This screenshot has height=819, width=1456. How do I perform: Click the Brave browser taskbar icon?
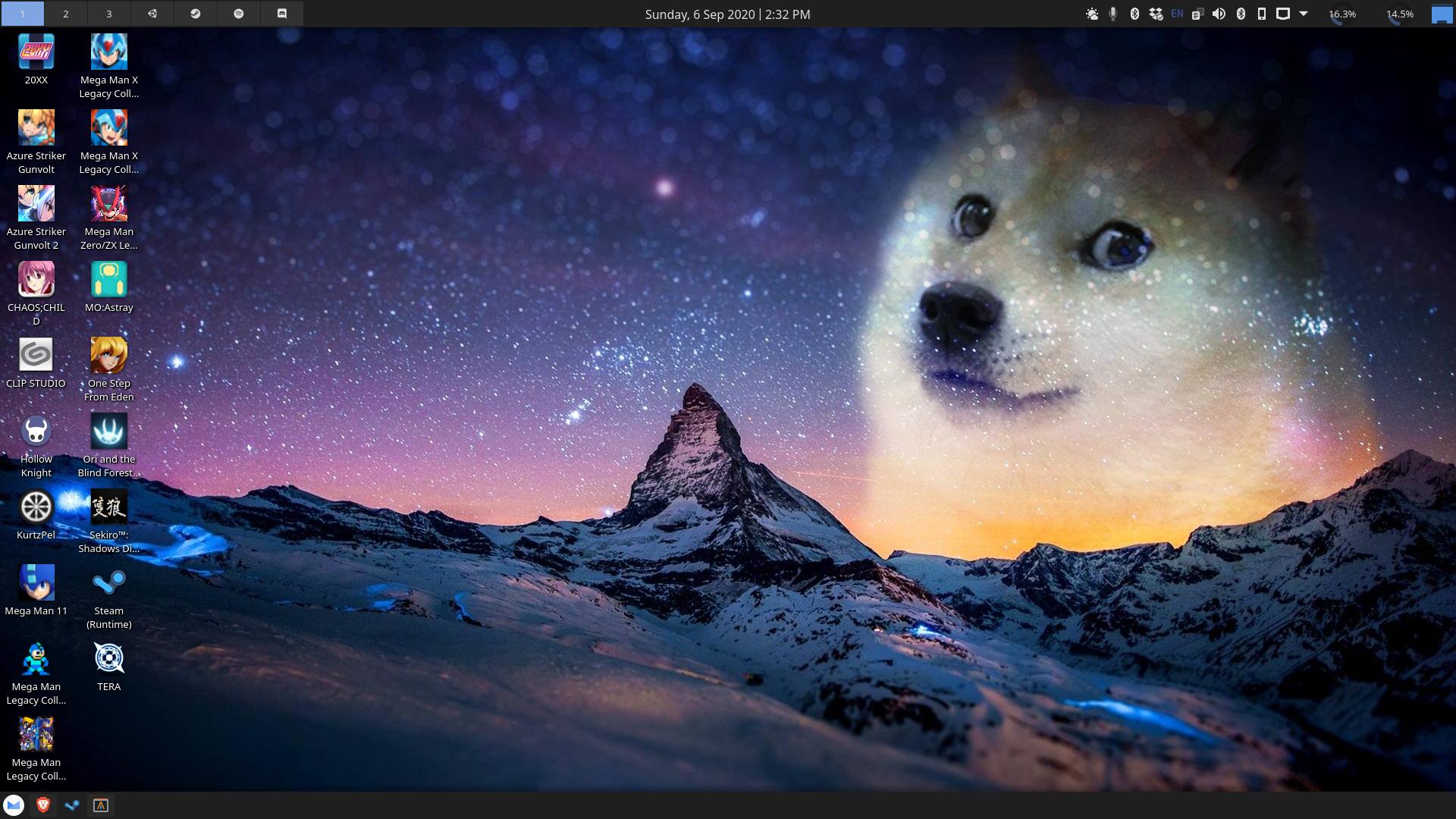coord(43,805)
